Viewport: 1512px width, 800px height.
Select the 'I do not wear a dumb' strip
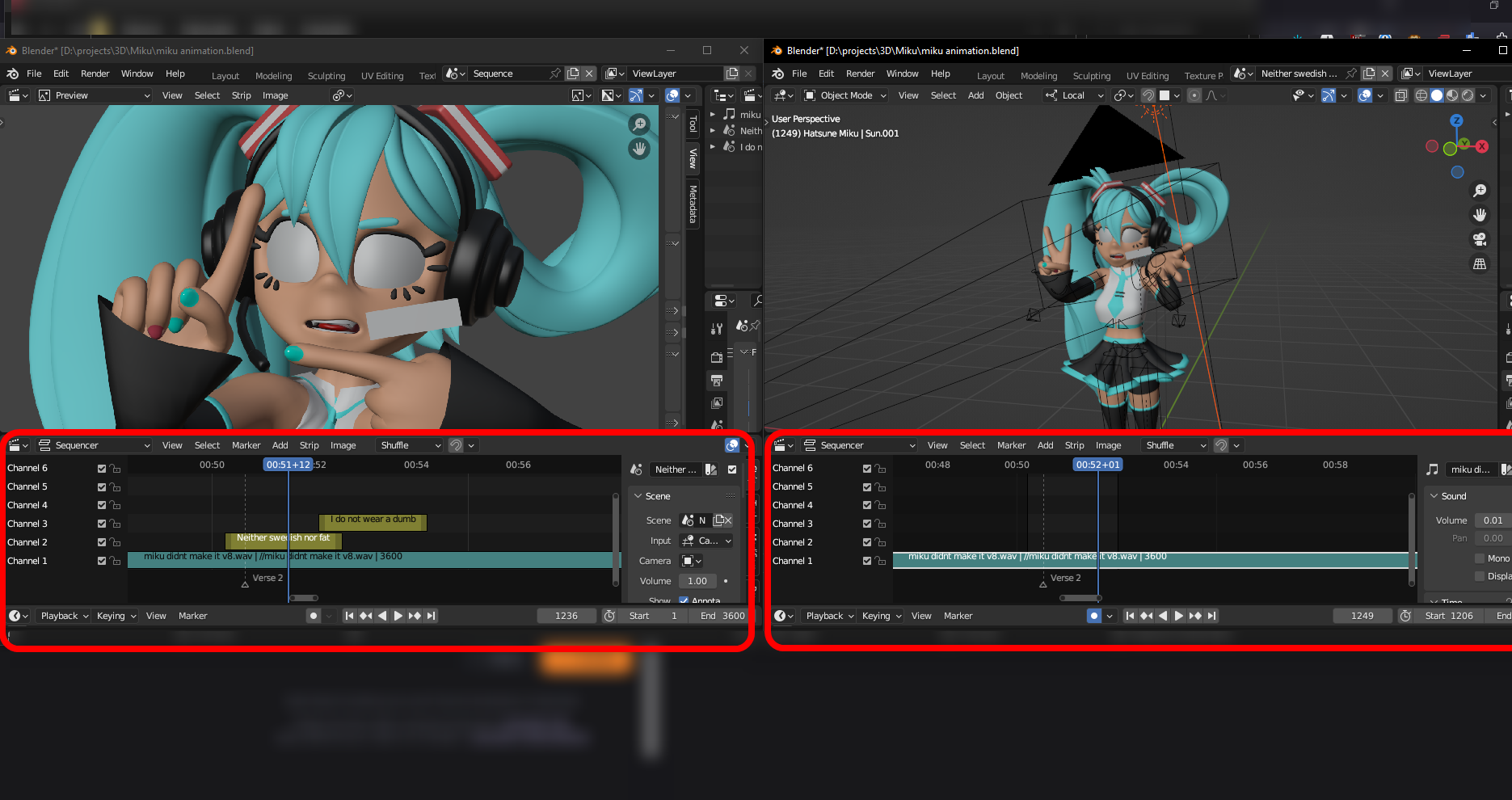[x=373, y=520]
